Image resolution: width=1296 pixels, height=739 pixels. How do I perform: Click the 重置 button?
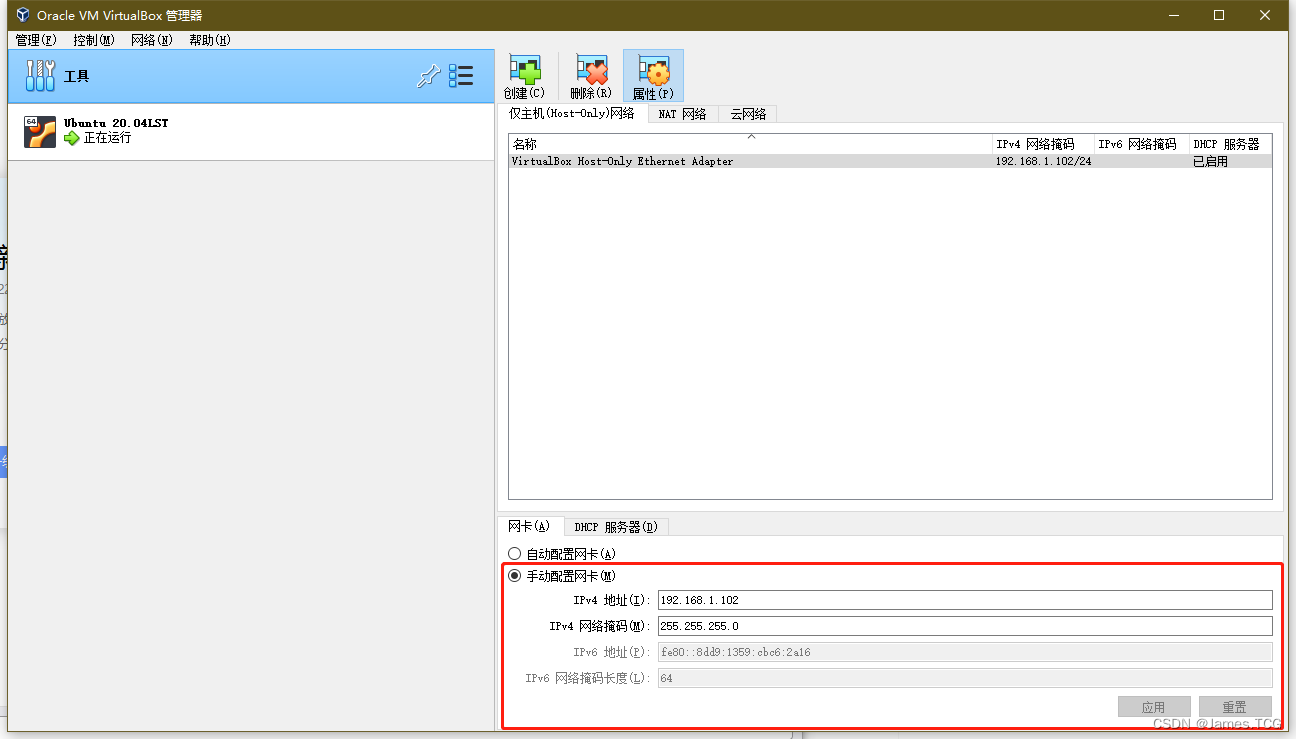pyautogui.click(x=1234, y=706)
